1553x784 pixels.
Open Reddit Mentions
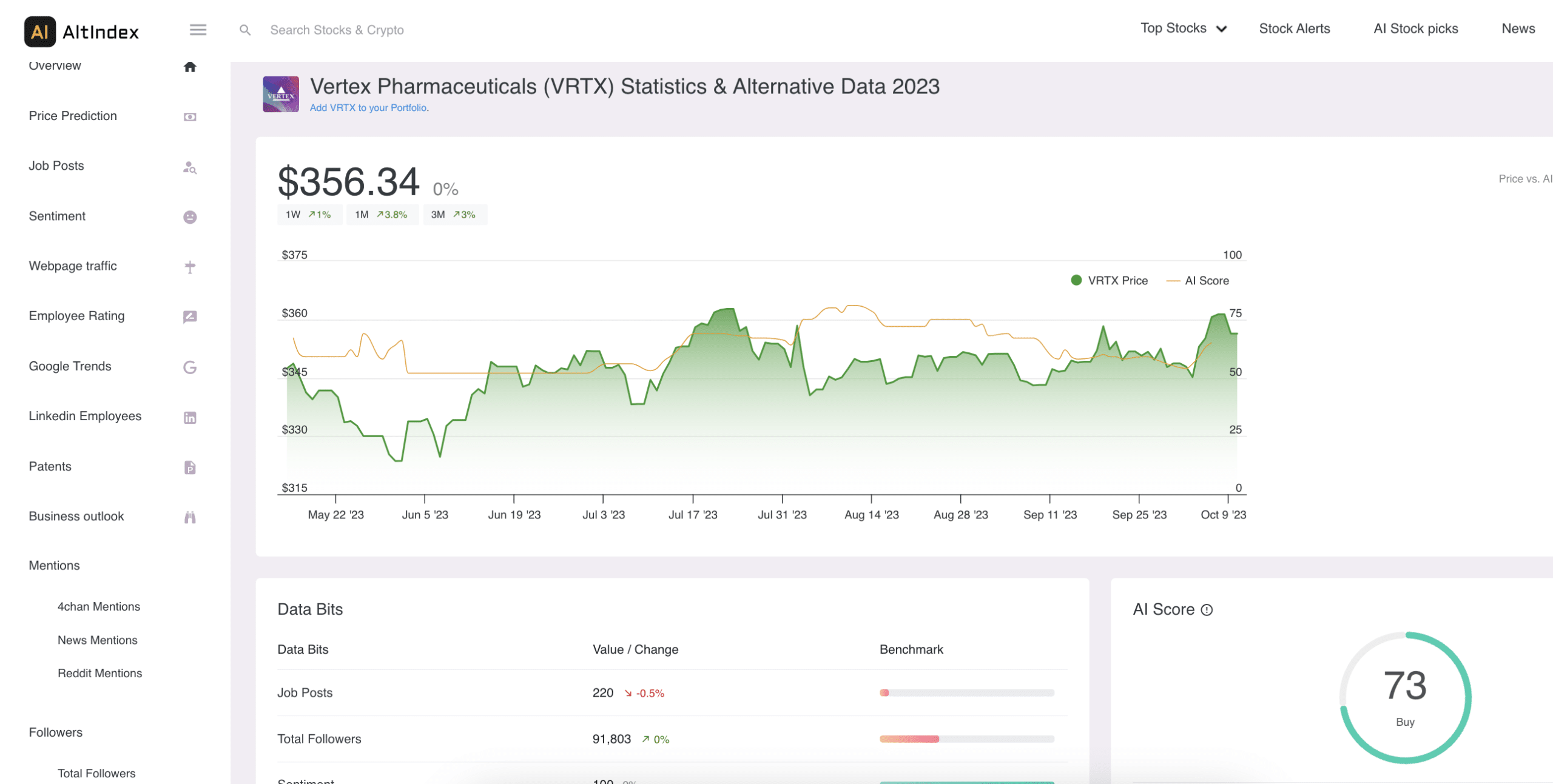100,673
